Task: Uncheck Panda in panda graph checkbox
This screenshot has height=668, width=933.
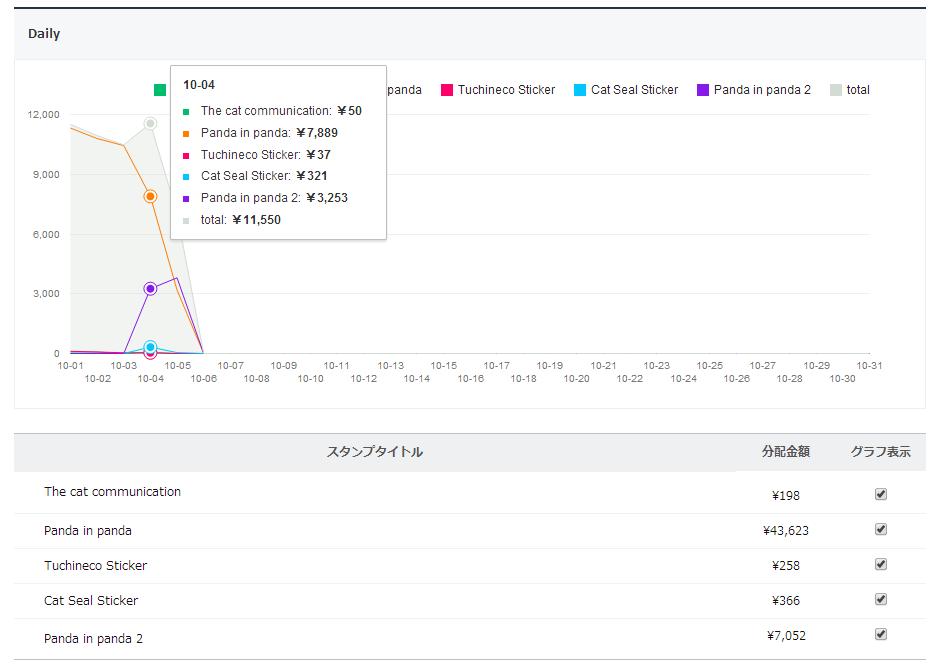Action: (x=881, y=529)
